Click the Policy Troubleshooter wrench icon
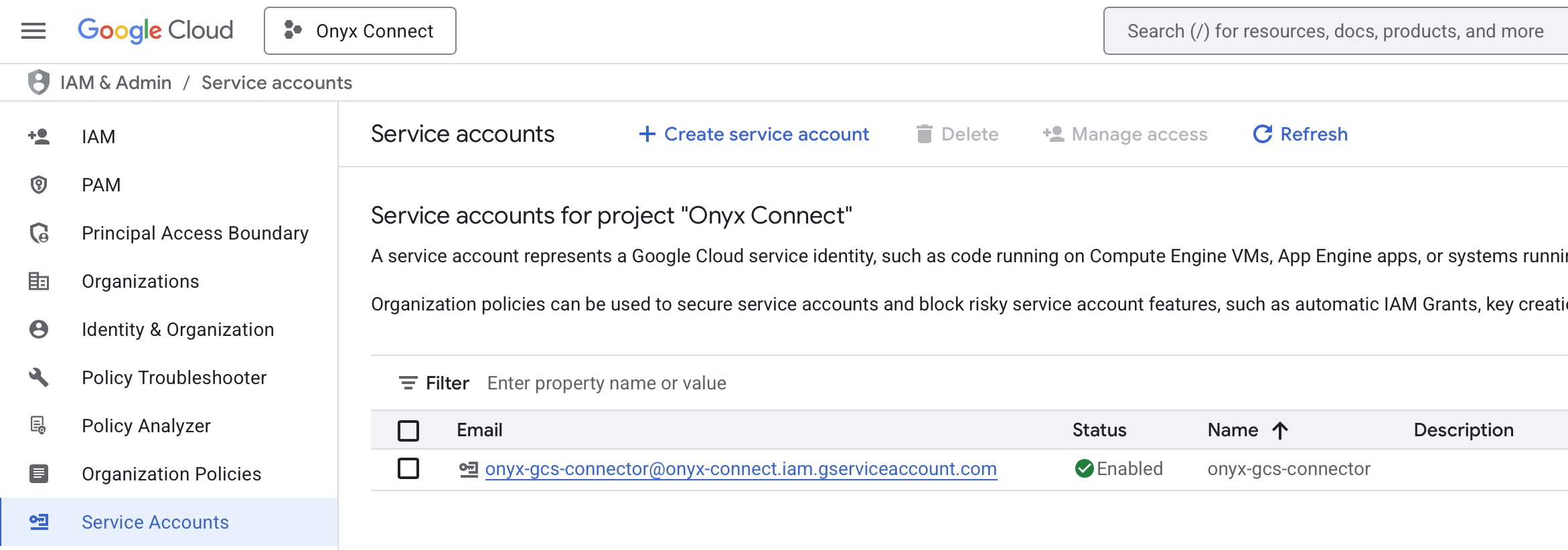Image resolution: width=1568 pixels, height=550 pixels. [x=39, y=377]
